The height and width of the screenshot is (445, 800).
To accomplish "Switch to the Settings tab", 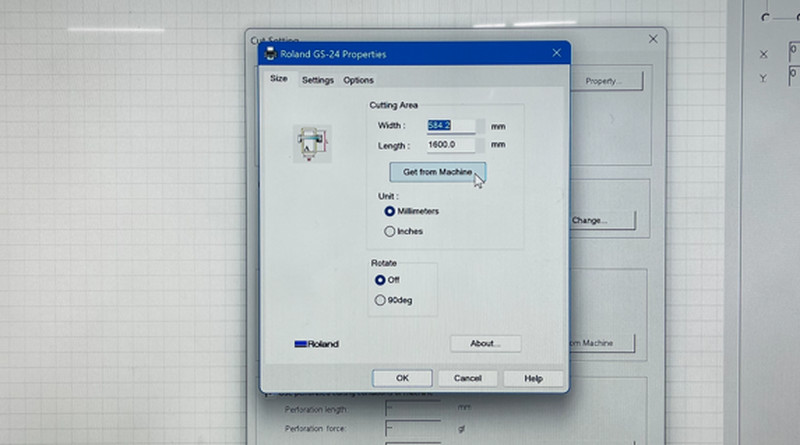I will click(317, 80).
